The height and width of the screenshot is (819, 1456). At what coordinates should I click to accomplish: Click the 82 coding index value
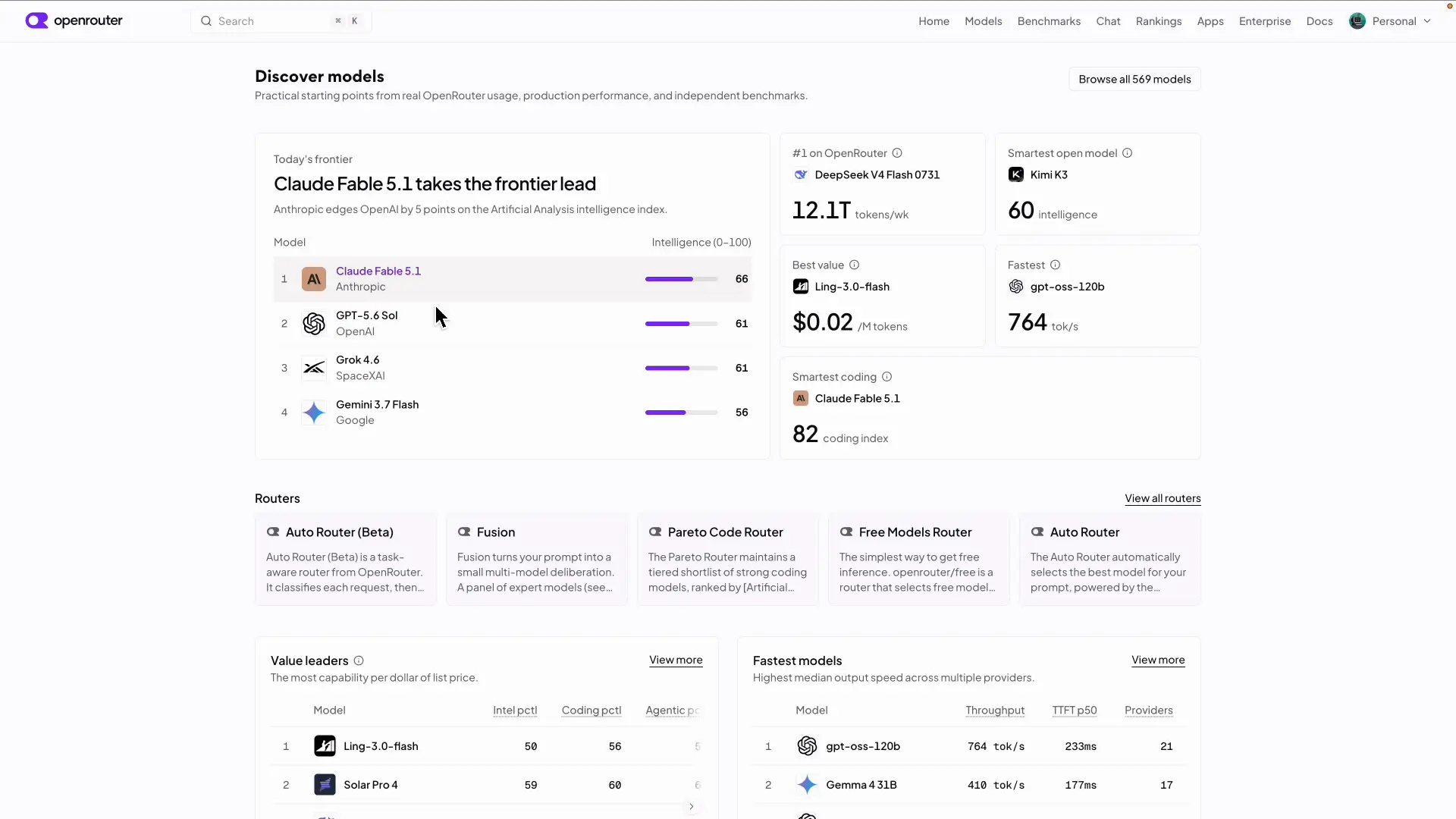(805, 434)
